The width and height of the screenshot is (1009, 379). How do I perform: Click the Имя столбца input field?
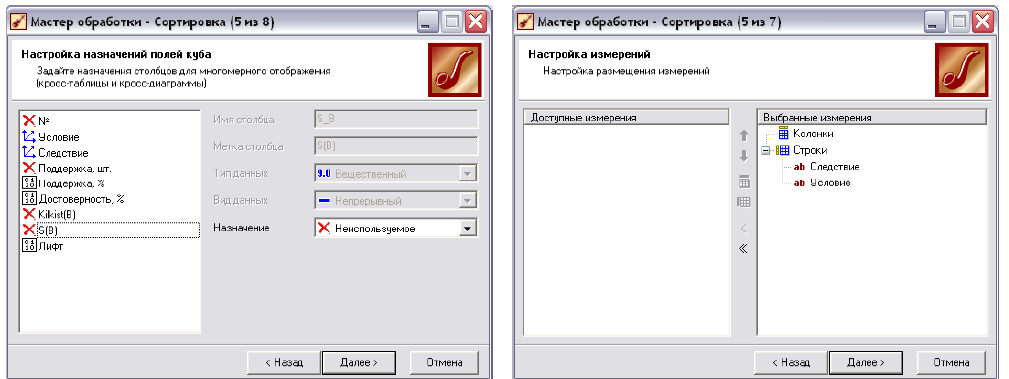[x=396, y=120]
